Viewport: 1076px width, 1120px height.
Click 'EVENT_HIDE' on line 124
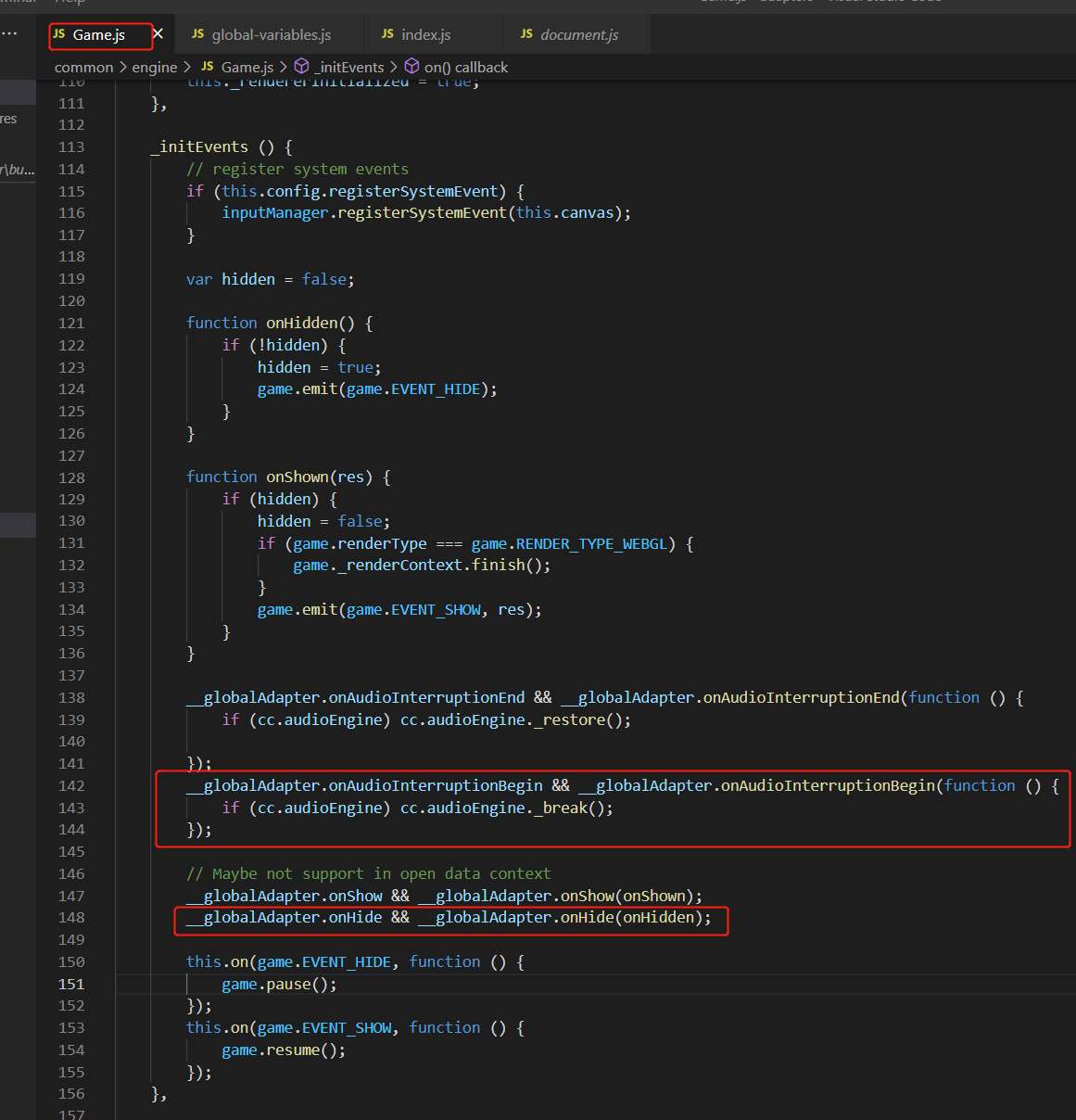tap(436, 389)
